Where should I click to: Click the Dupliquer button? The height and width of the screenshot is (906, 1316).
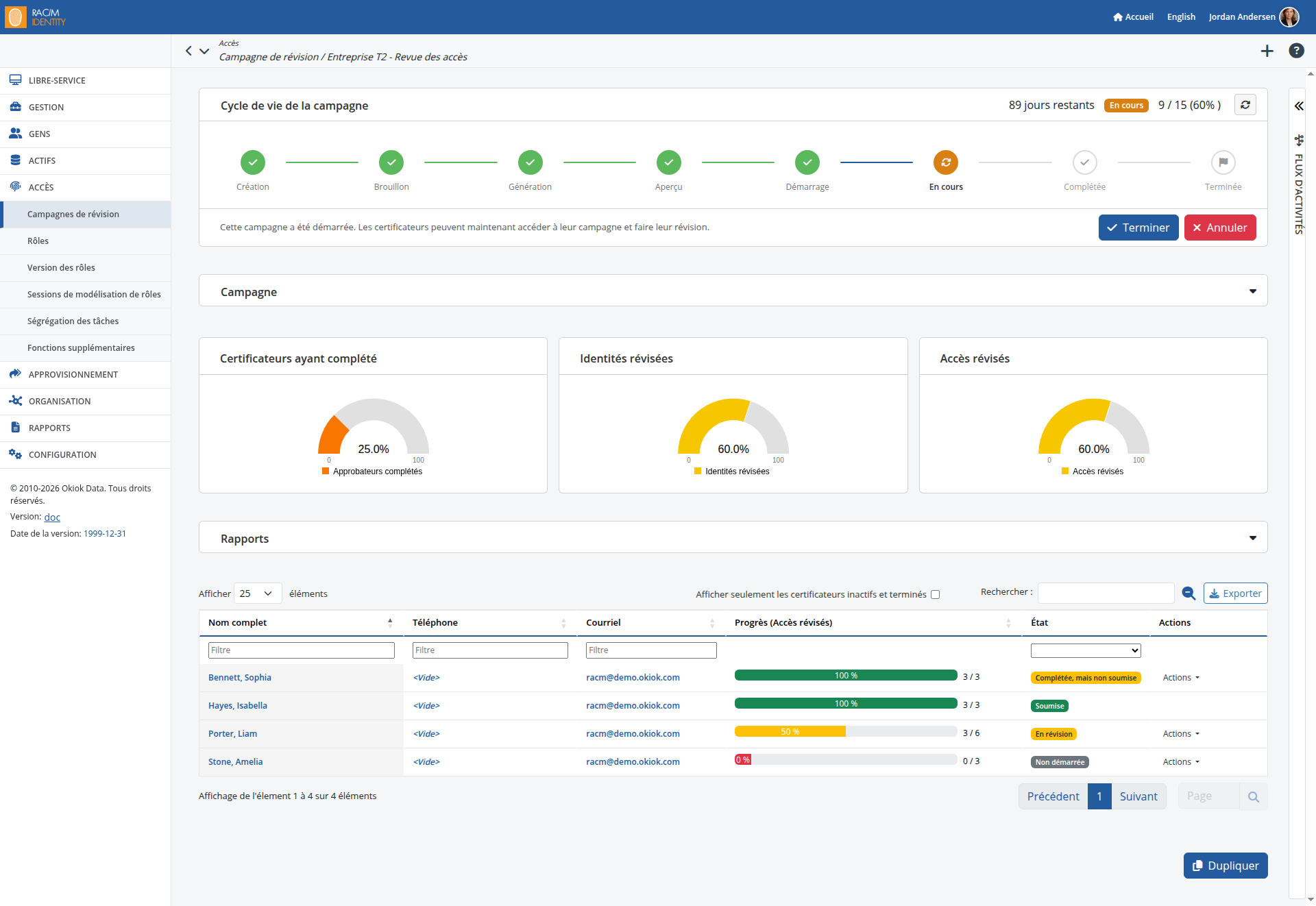[1225, 866]
